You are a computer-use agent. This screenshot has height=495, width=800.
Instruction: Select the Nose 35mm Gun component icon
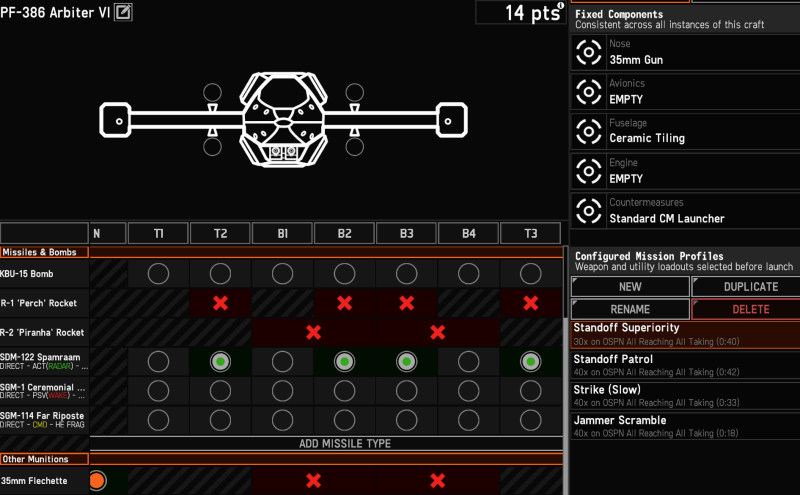(x=588, y=52)
